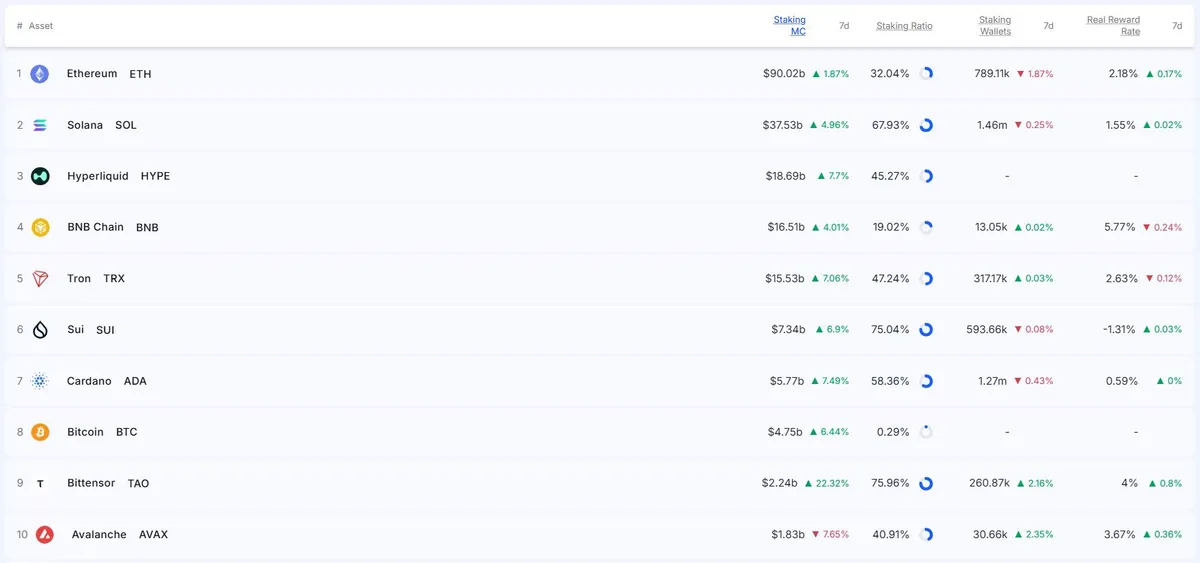Screen dimensions: 1200x563
Task: Open the Hyperliquid asset name link
Action: click(98, 176)
